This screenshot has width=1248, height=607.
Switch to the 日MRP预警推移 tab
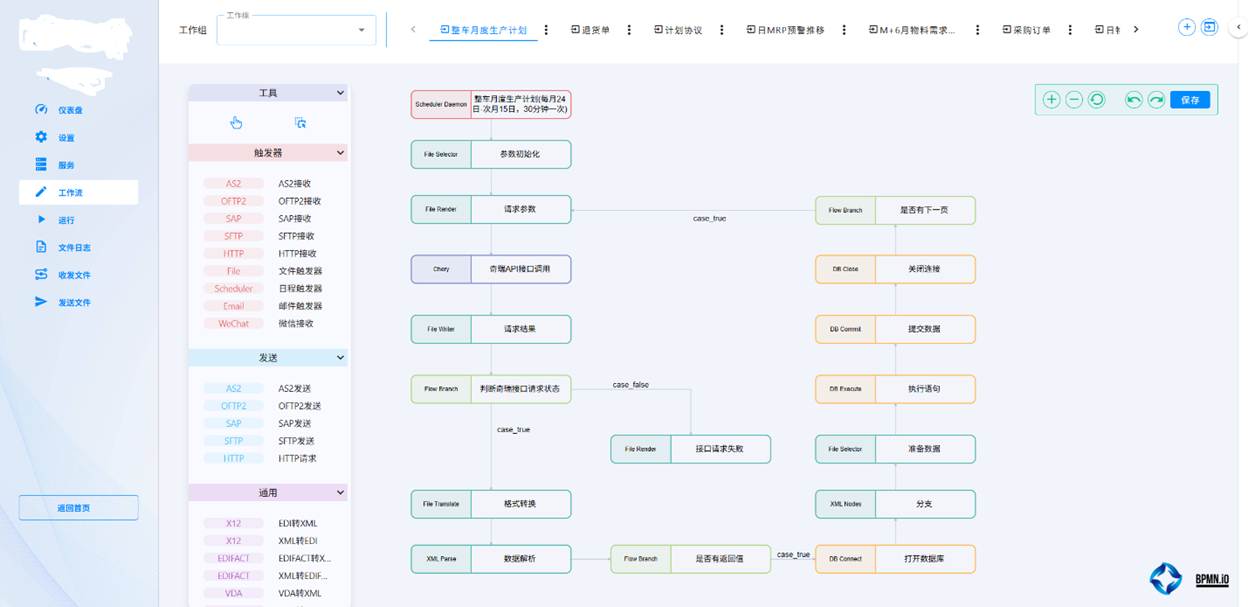[785, 30]
